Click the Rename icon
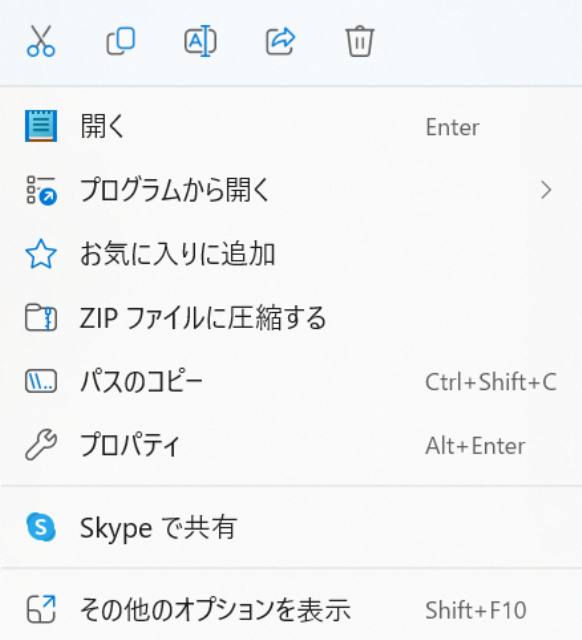The image size is (582, 640). 200,41
